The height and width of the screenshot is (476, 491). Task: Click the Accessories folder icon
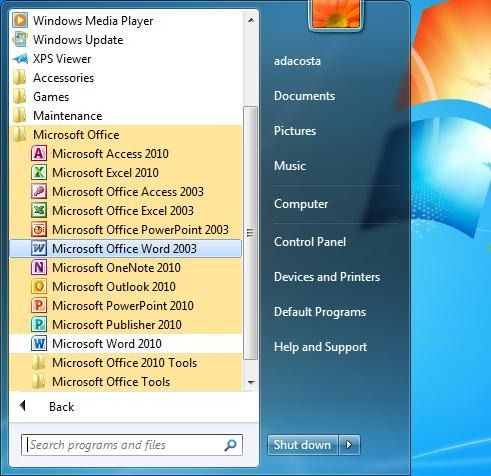19,78
